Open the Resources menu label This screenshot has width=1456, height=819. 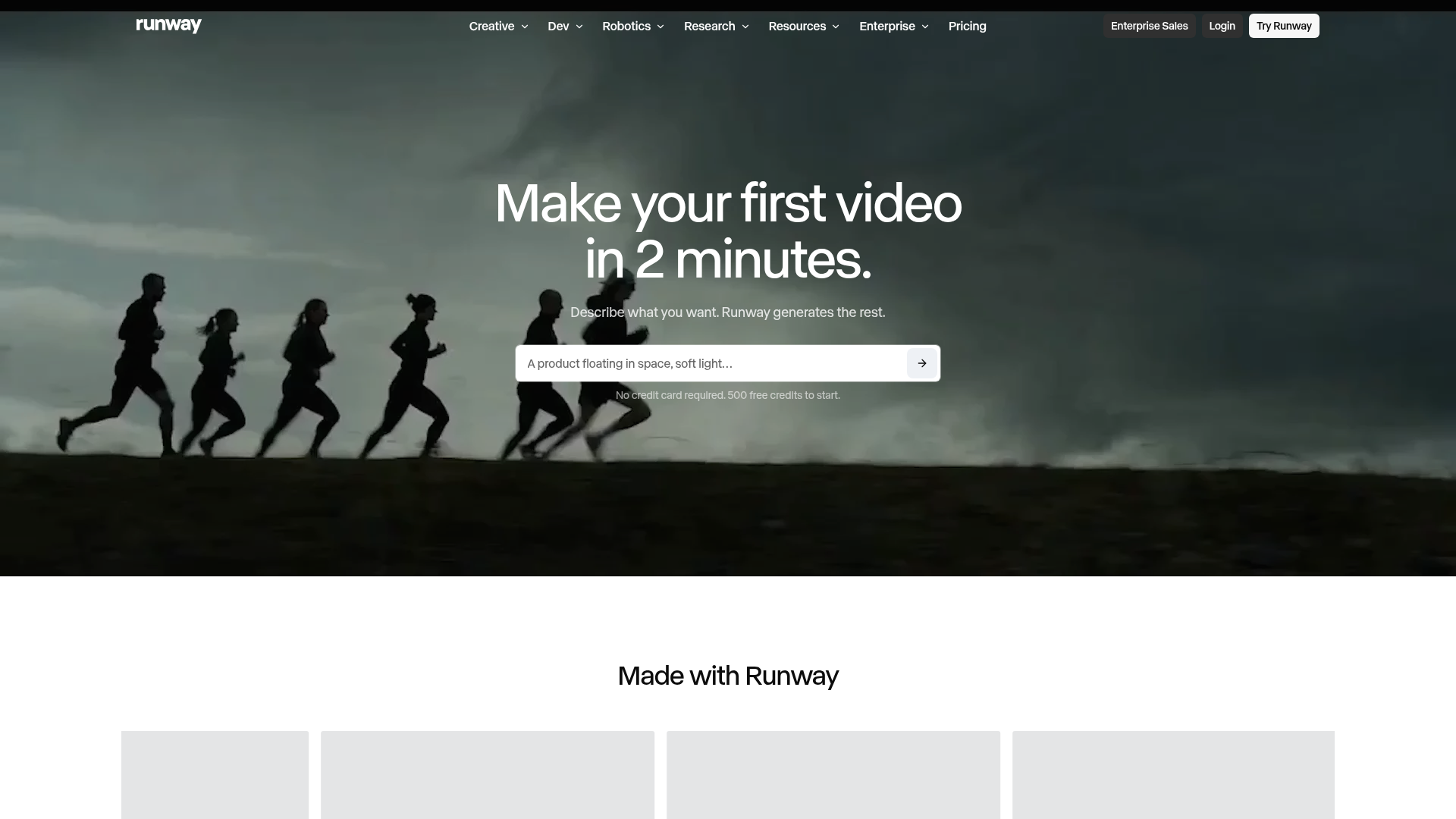coord(797,26)
